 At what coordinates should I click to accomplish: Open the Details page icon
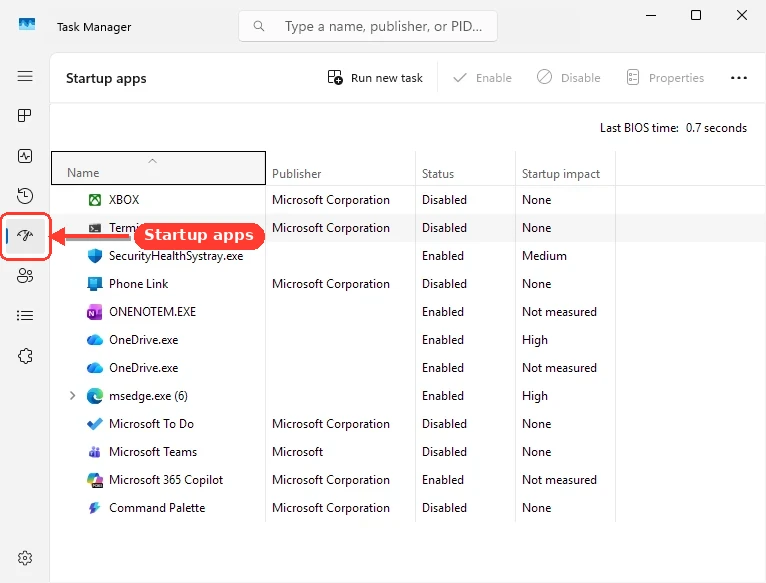coord(25,316)
